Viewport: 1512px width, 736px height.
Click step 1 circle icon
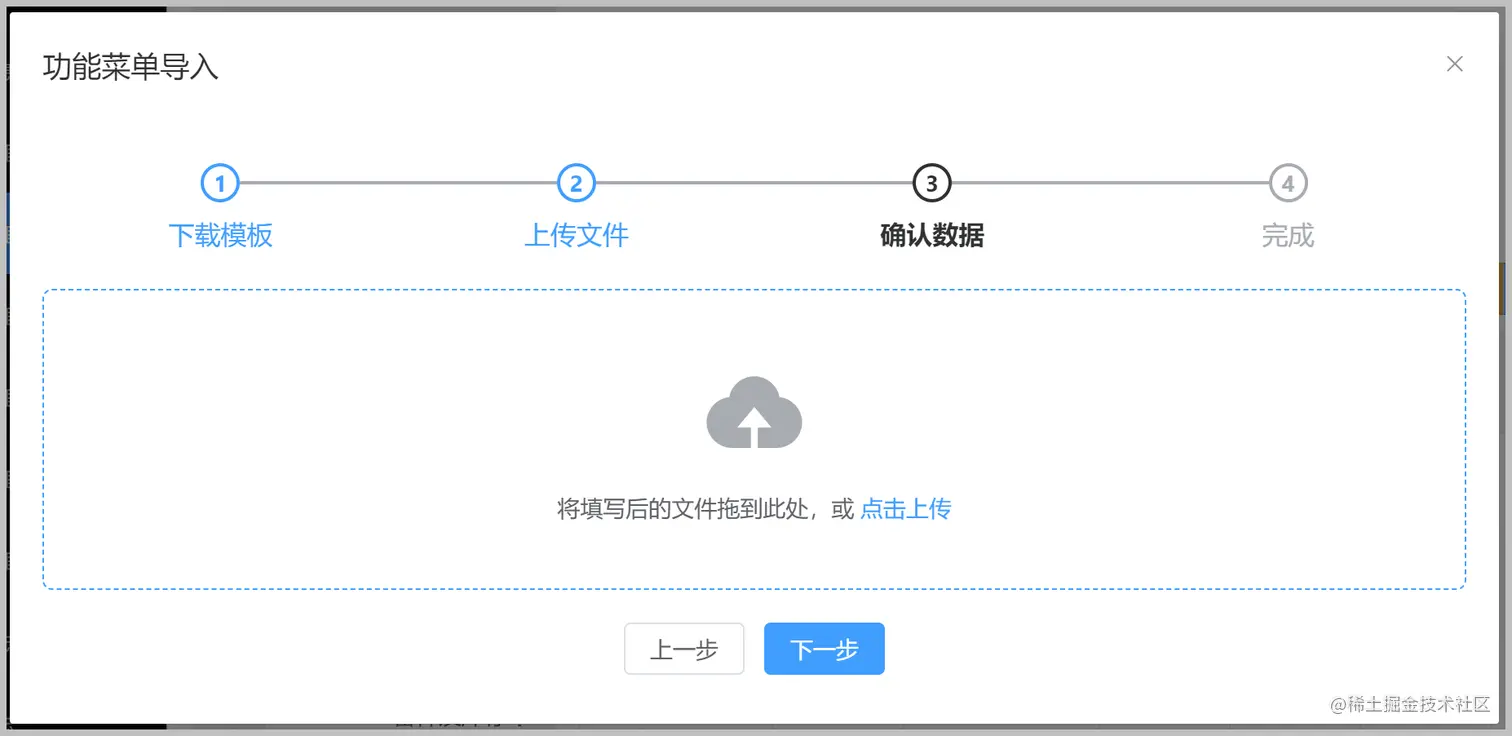click(220, 183)
